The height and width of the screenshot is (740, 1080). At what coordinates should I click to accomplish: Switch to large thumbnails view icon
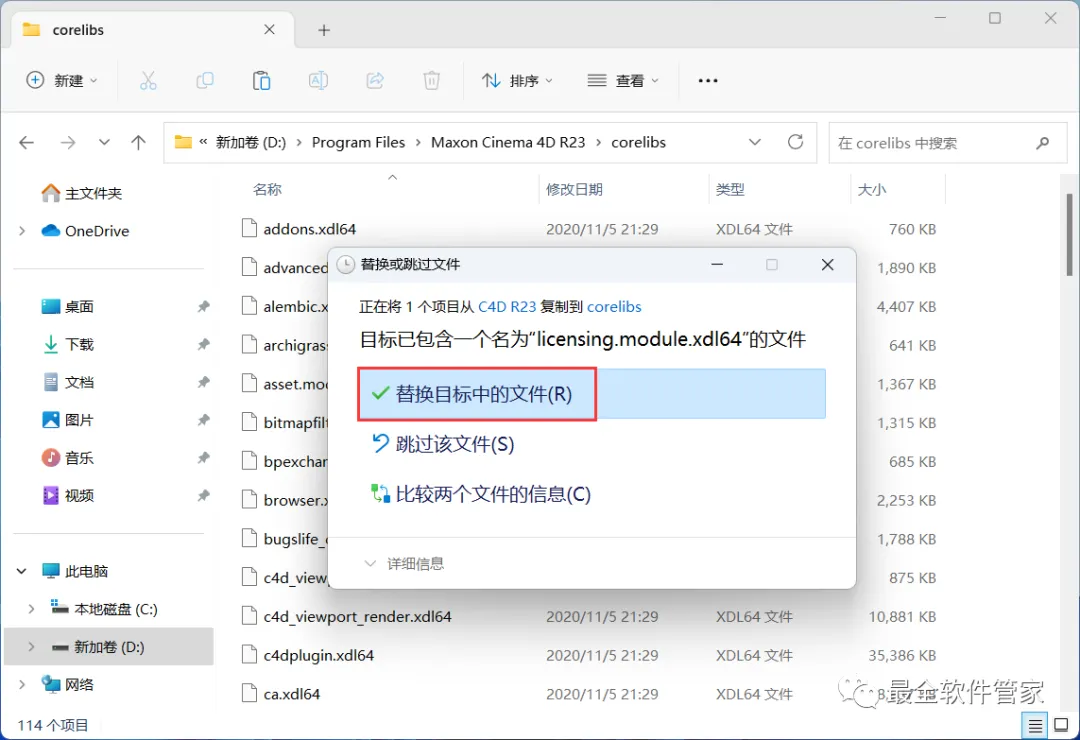[1061, 726]
